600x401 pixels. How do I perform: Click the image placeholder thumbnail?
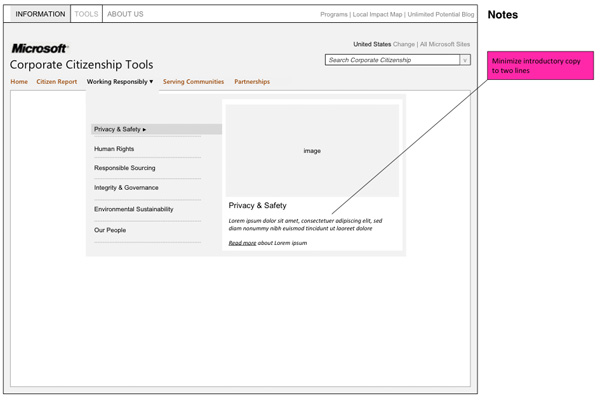[312, 151]
